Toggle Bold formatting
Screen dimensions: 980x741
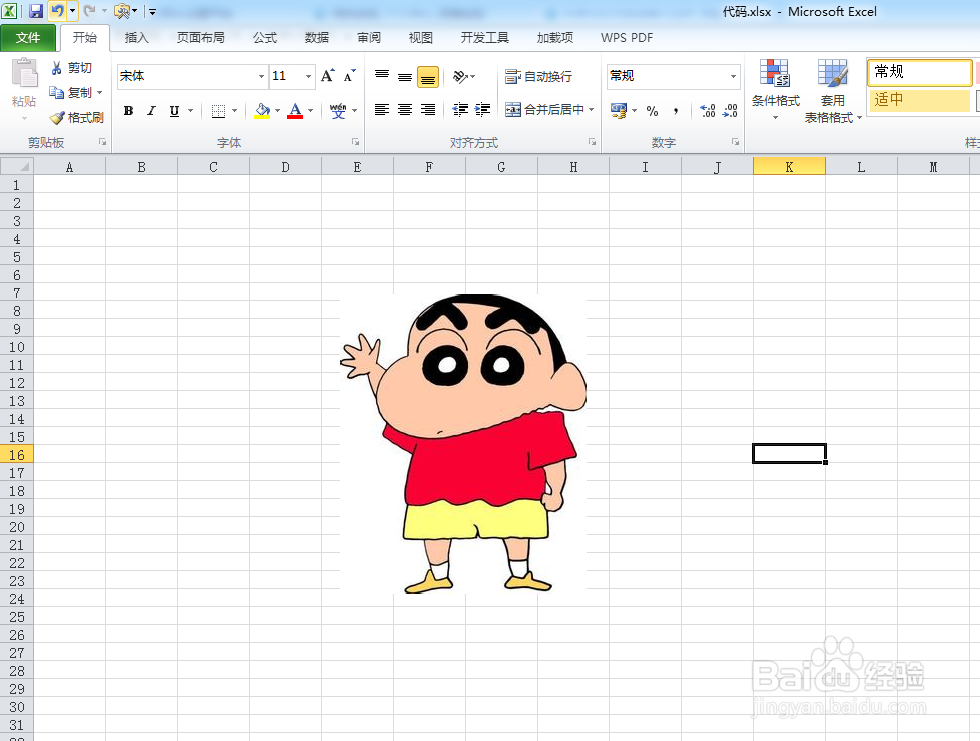tap(128, 111)
